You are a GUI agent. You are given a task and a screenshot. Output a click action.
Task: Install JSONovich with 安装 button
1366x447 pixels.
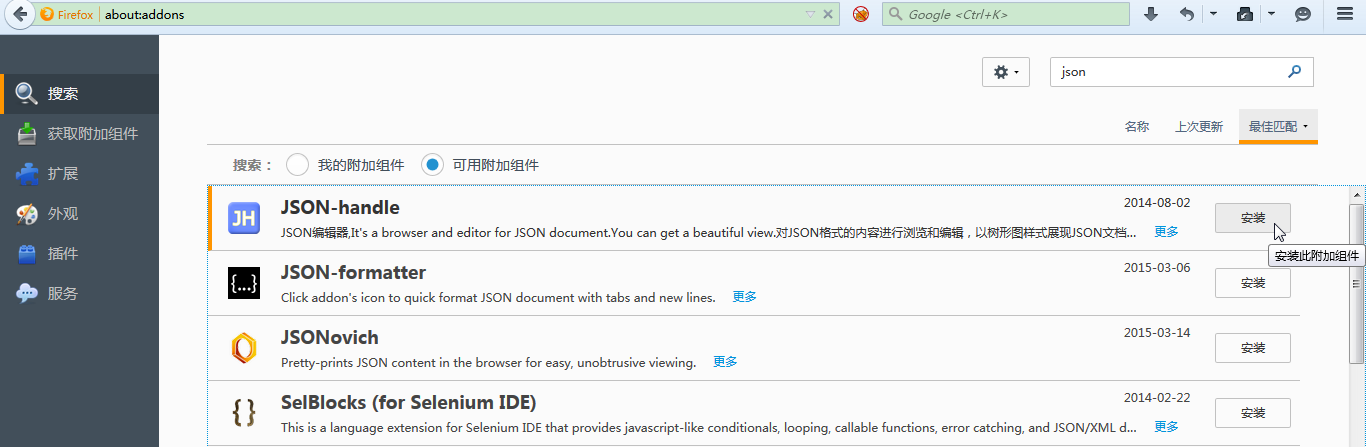pos(1252,348)
